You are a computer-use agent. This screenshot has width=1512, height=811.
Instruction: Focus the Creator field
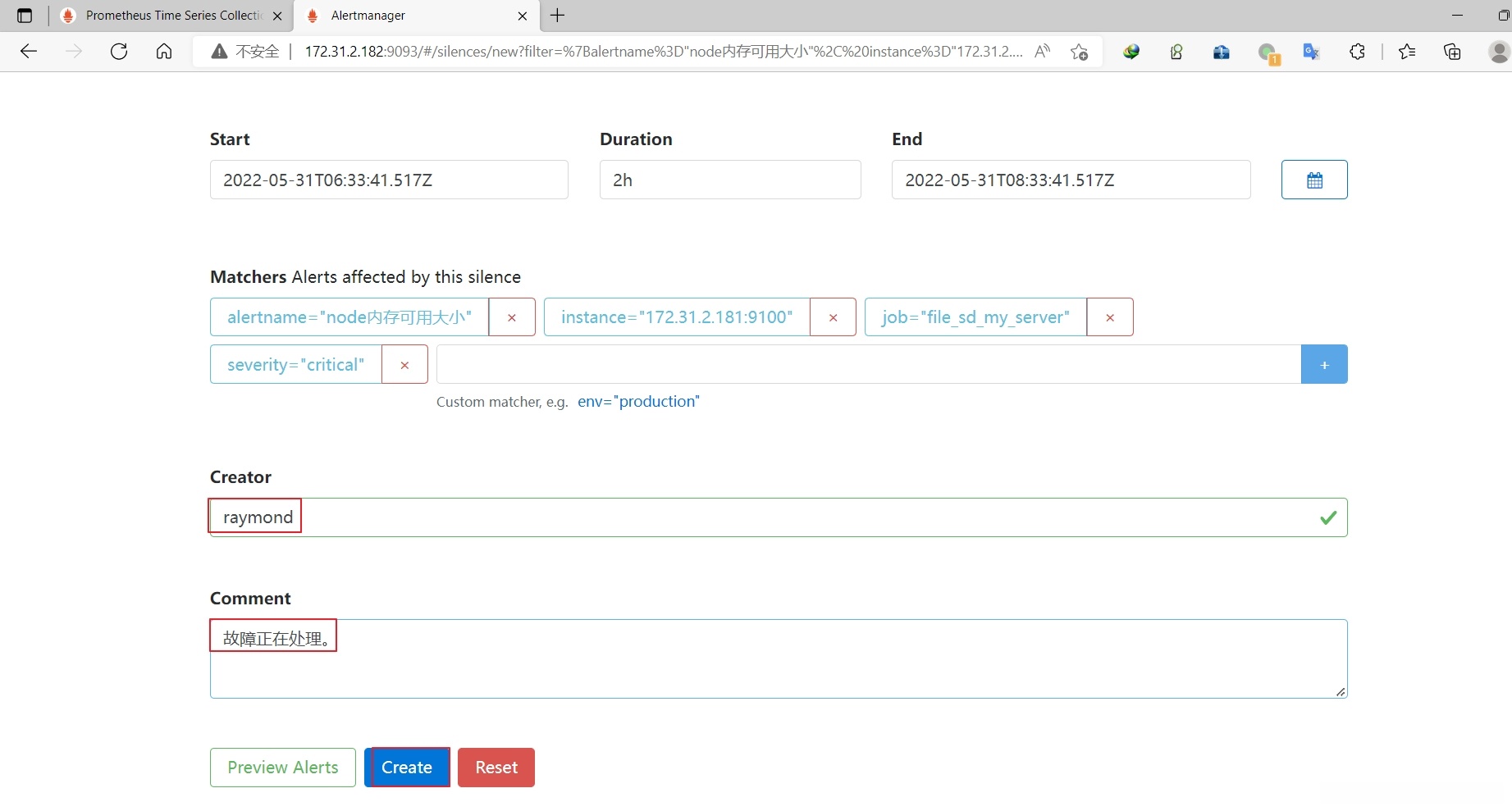pos(779,517)
